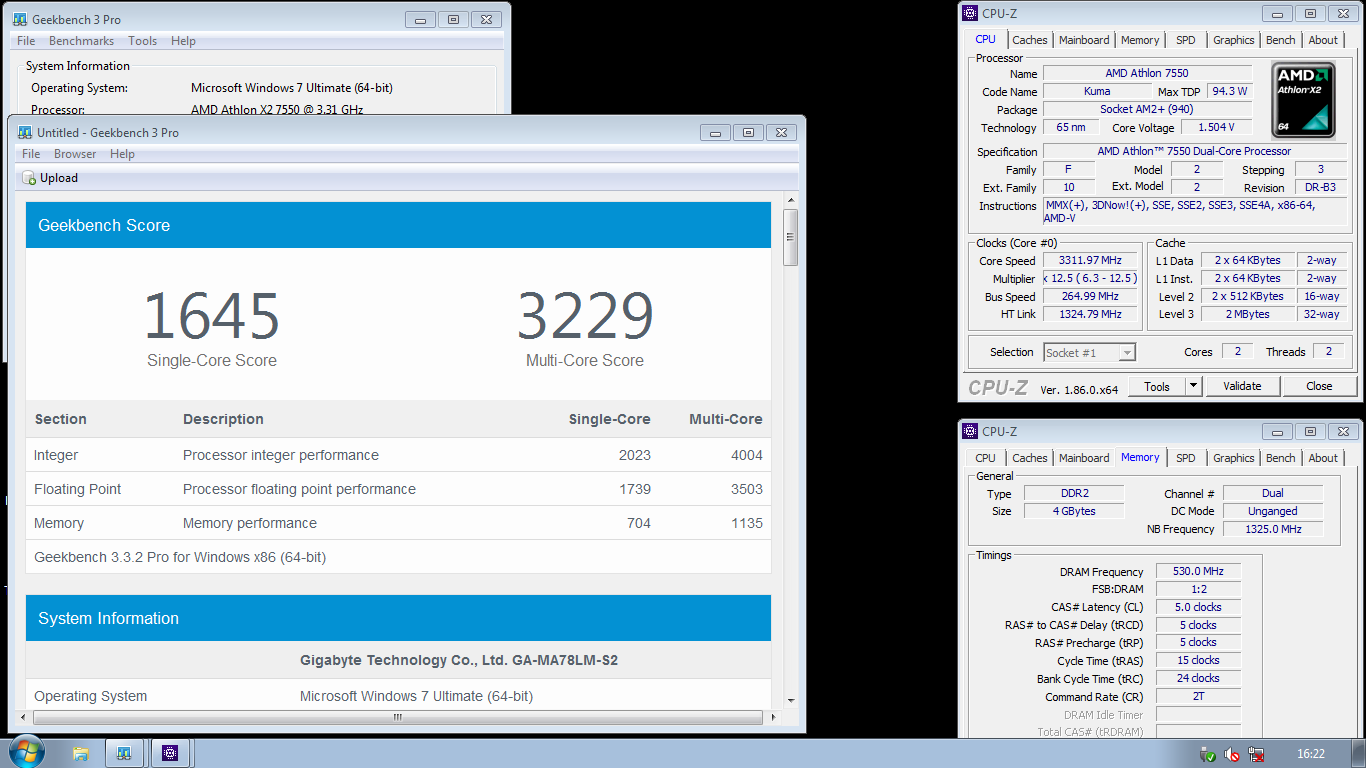Click the vertical scrollbar thumb in Geekbench results
The height and width of the screenshot is (768, 1366).
coord(790,237)
